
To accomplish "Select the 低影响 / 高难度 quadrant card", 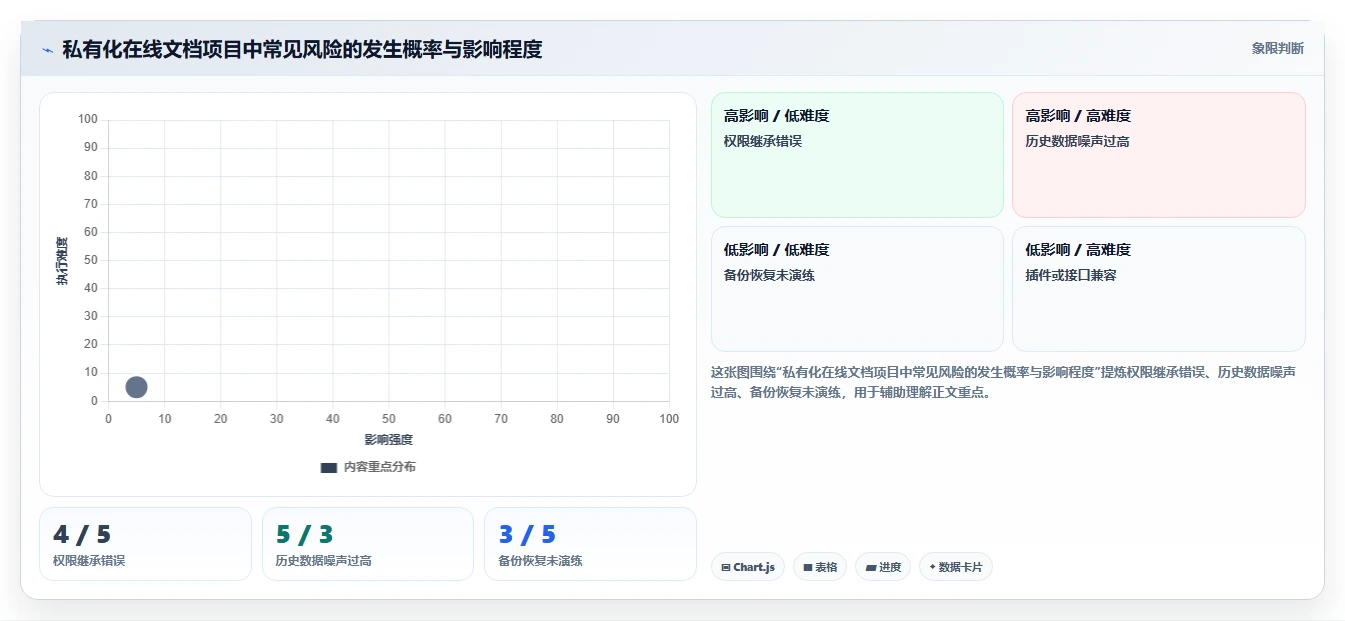I will 1158,289.
